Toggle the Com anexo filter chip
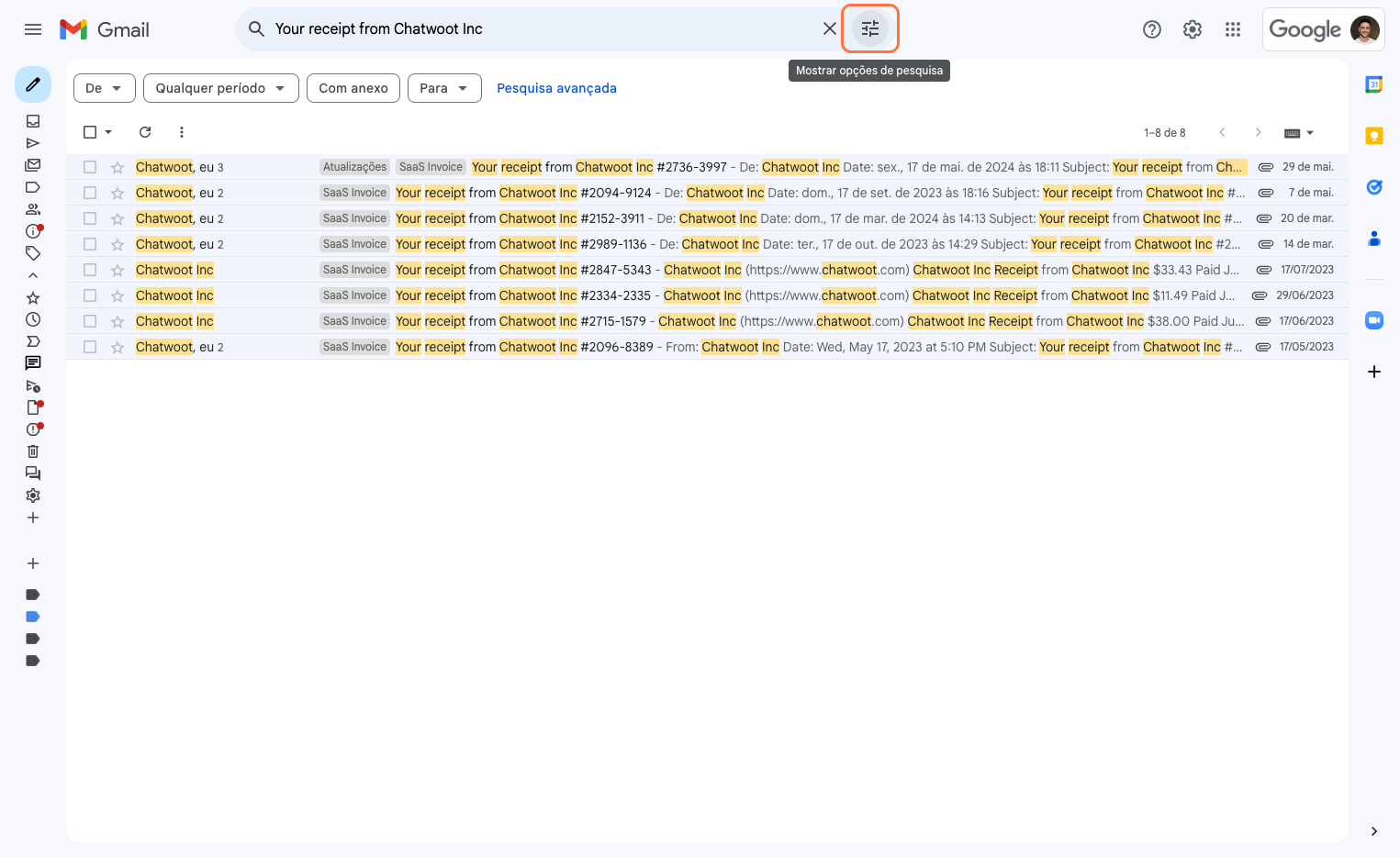This screenshot has height=857, width=1400. (353, 88)
